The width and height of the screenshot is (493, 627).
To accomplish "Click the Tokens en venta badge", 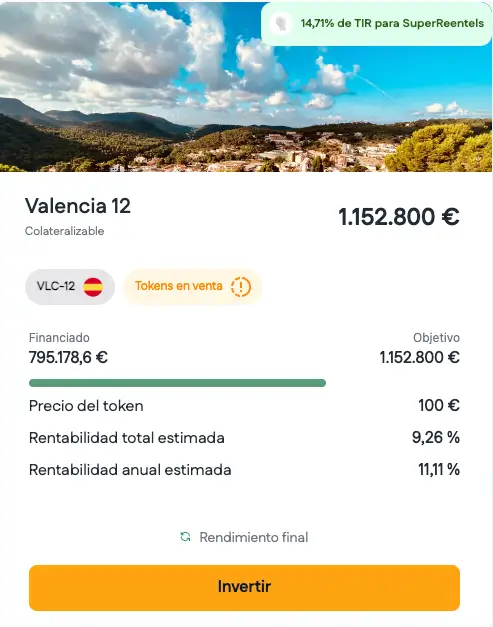I will coord(193,287).
